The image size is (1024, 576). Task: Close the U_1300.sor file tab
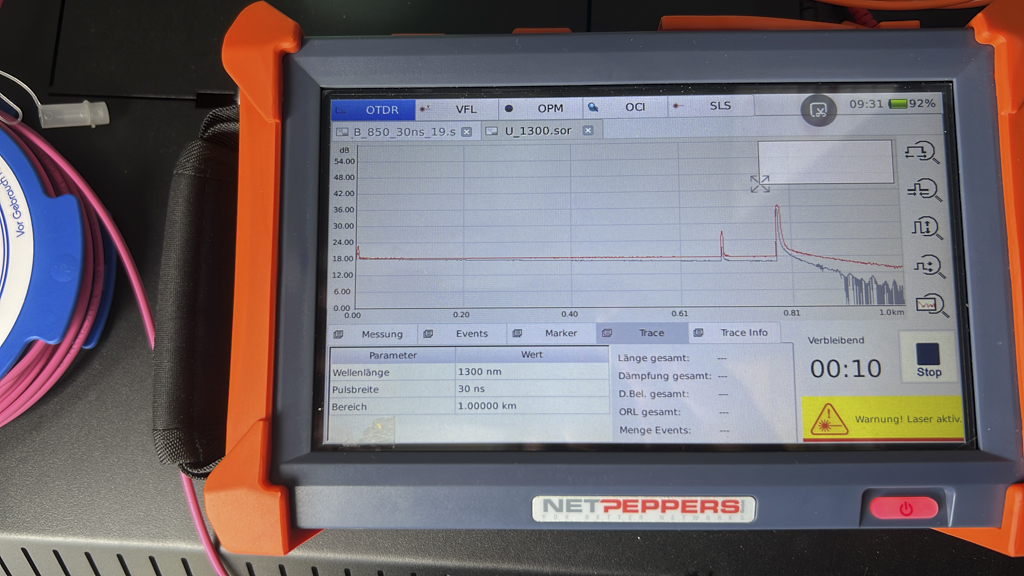588,131
